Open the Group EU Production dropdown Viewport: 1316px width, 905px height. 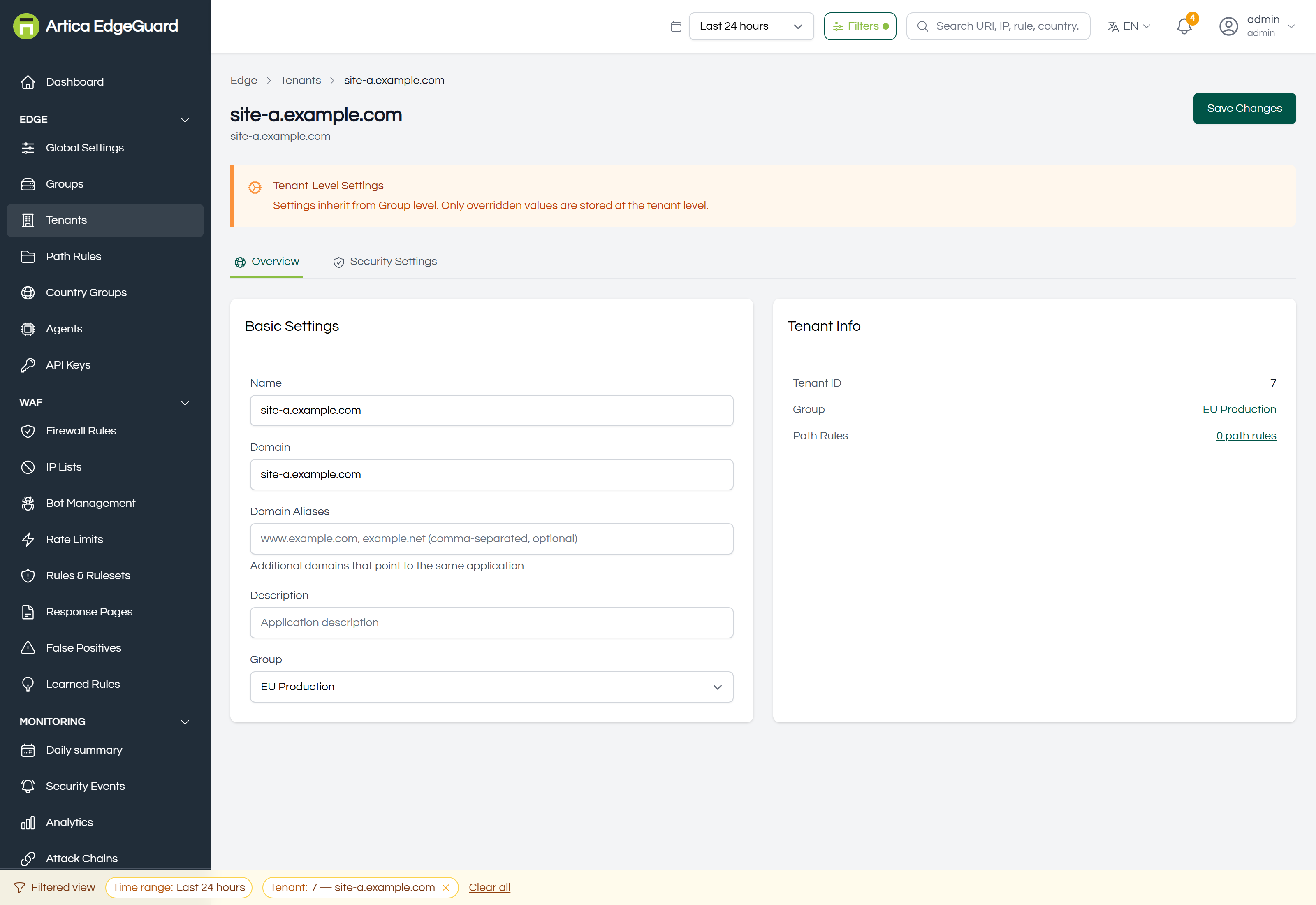[491, 687]
